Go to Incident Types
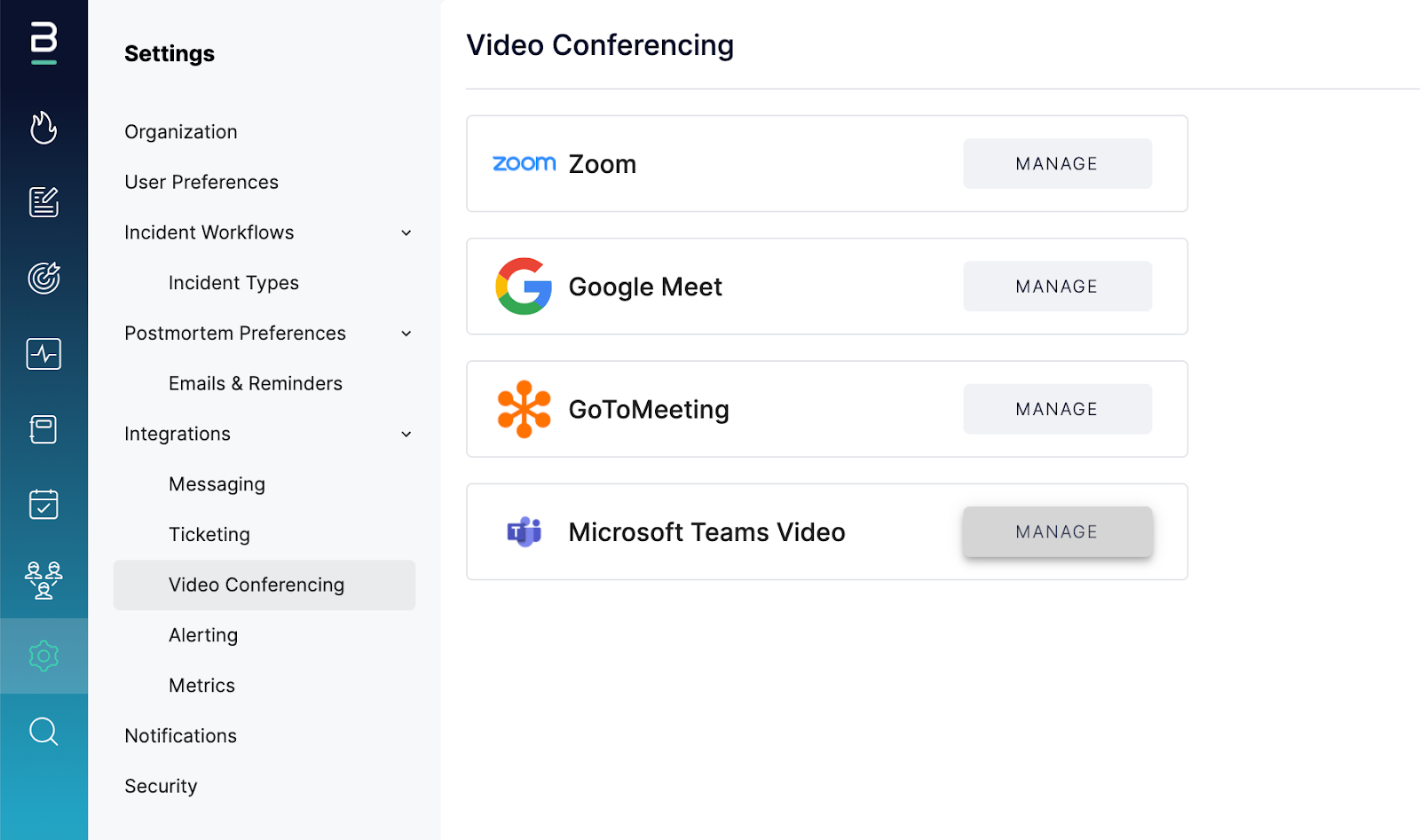This screenshot has height=840, width=1420. click(x=233, y=283)
